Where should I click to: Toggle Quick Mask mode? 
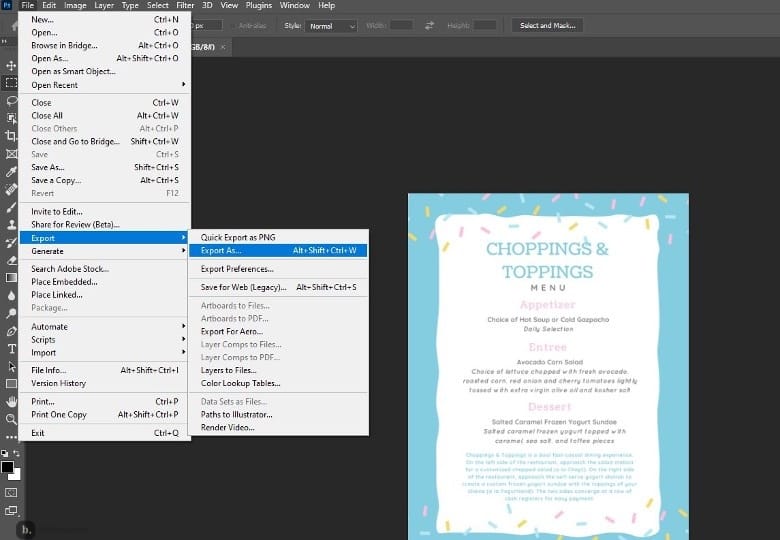coord(11,492)
